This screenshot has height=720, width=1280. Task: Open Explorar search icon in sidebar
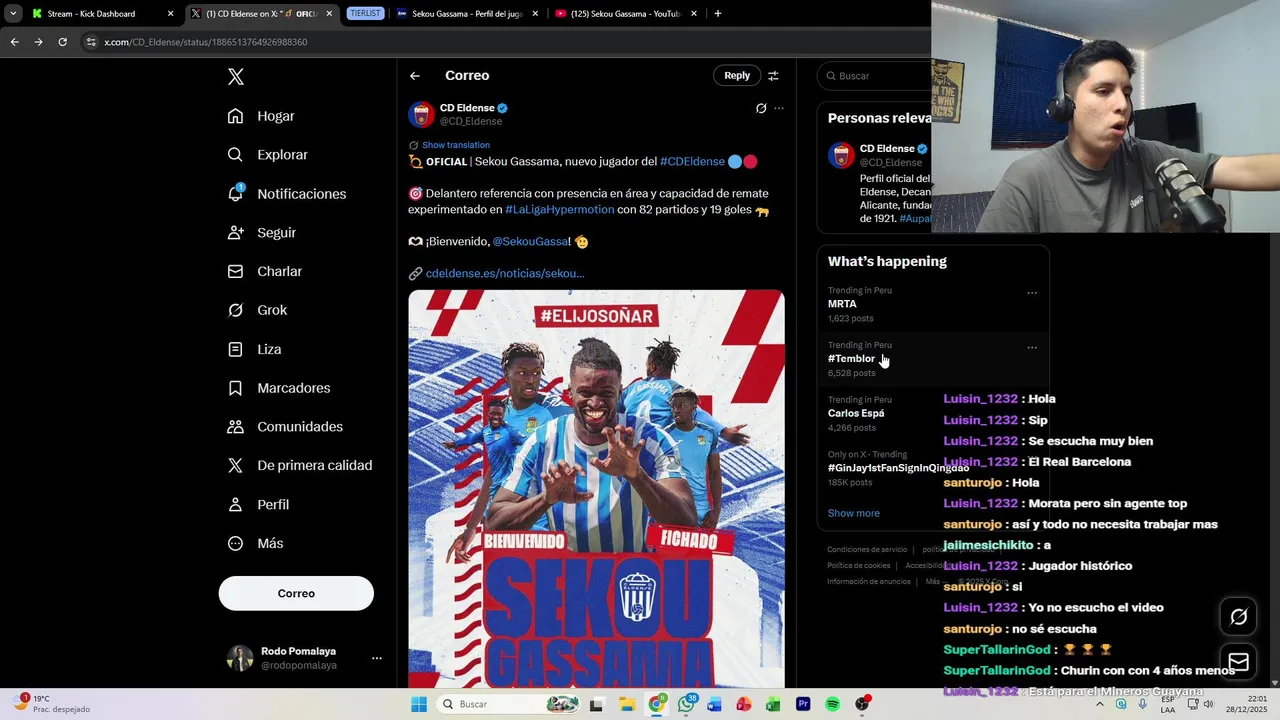tap(235, 155)
